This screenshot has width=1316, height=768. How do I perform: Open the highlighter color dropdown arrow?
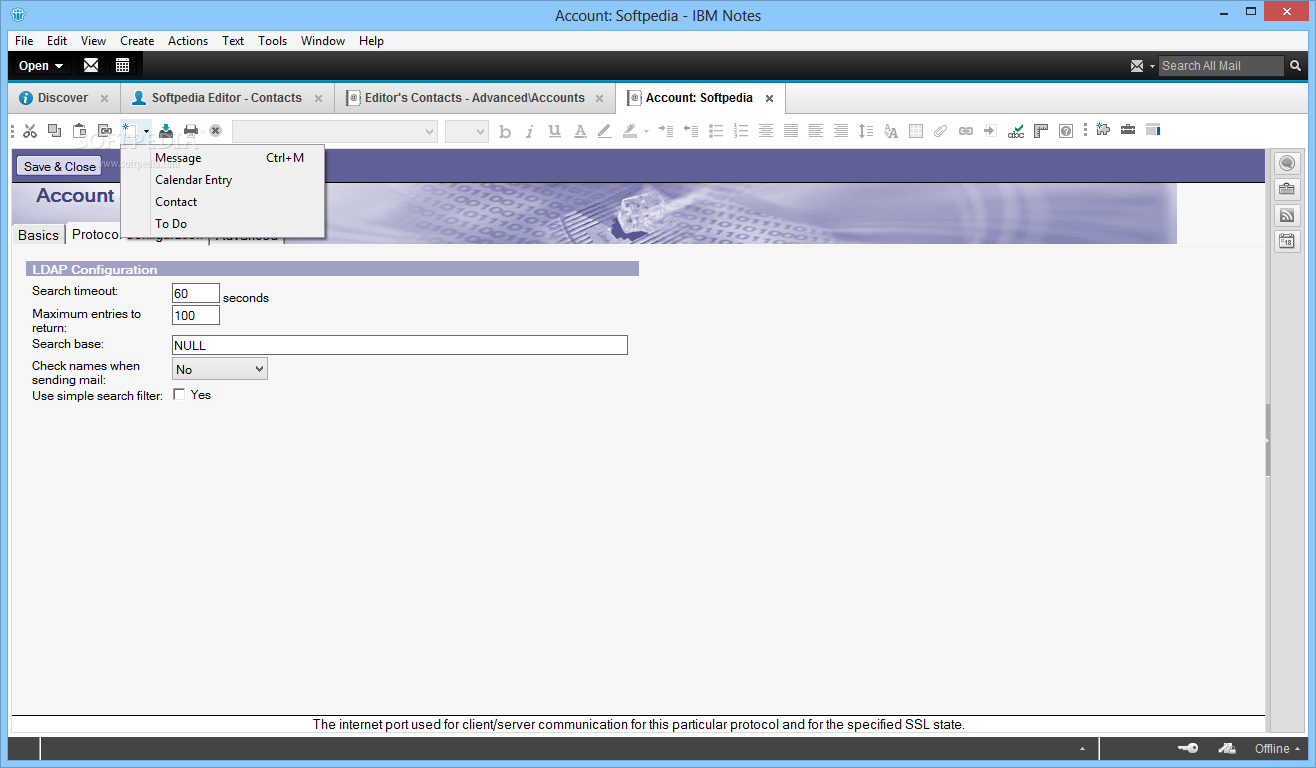pyautogui.click(x=646, y=131)
